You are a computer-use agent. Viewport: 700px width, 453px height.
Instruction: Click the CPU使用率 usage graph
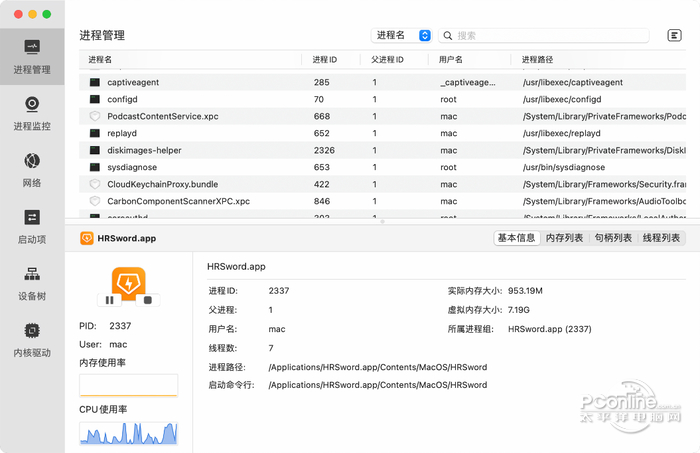pos(128,433)
